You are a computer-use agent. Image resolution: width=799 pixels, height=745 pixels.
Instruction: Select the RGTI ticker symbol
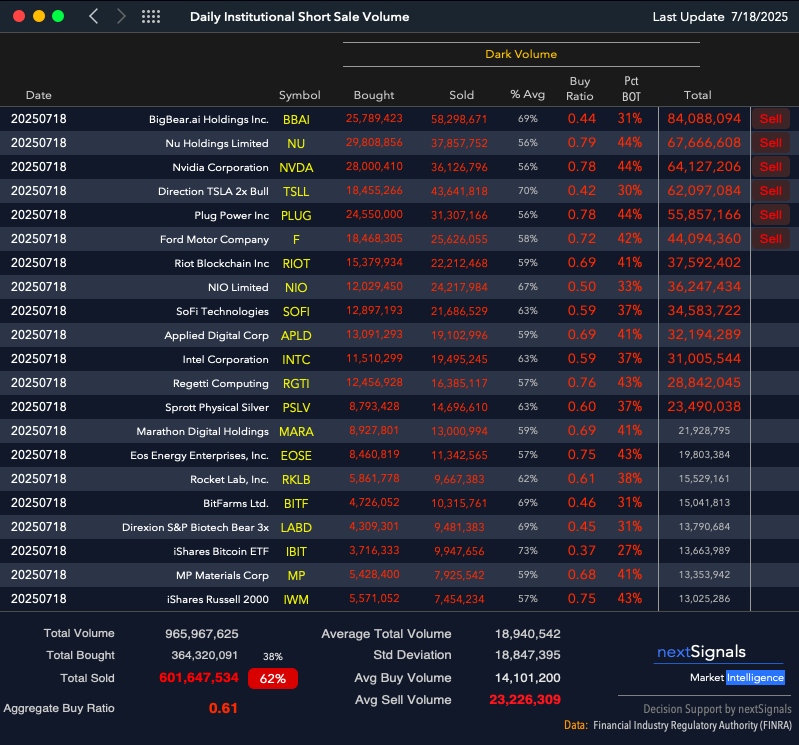(x=296, y=383)
